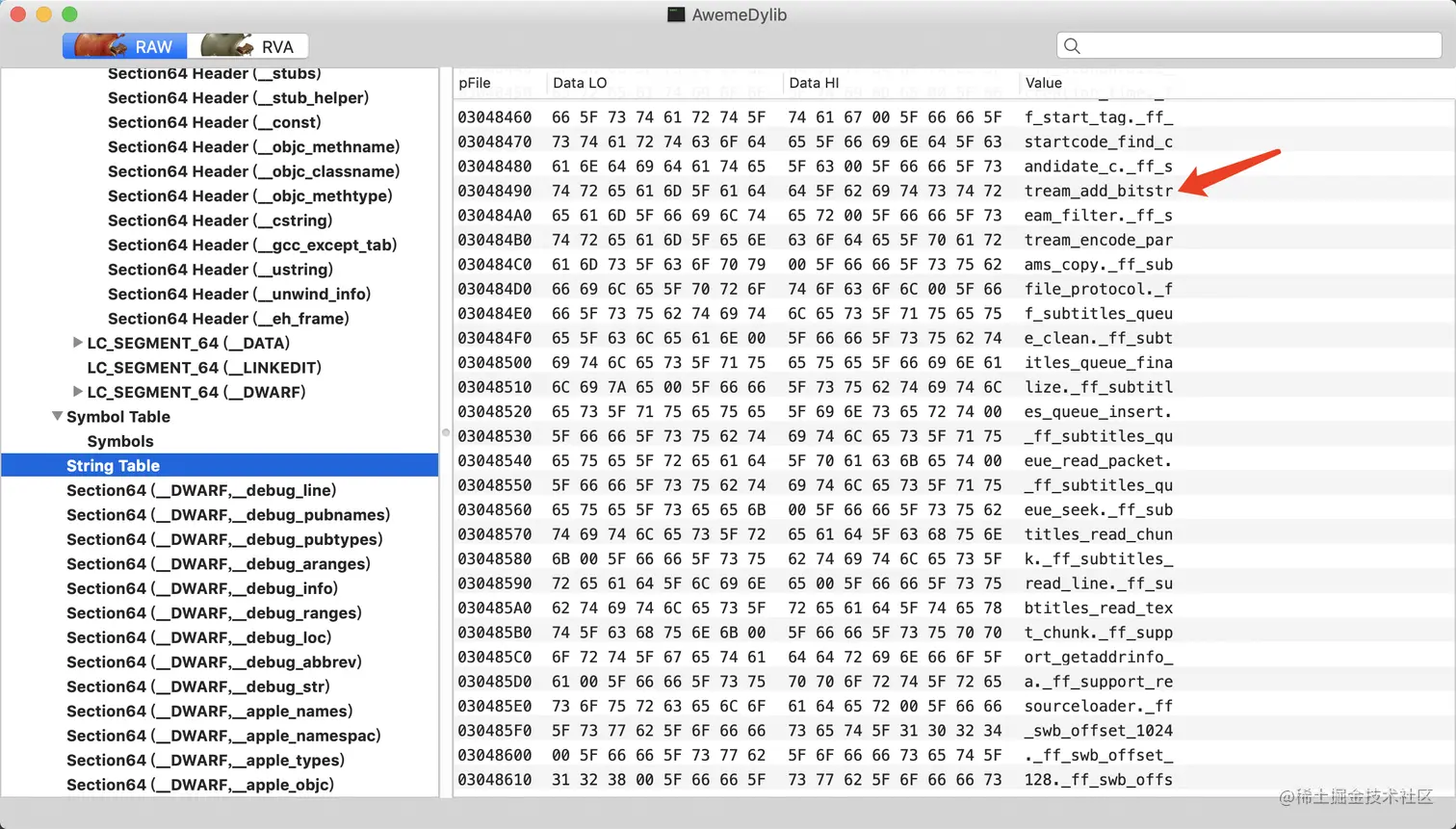Select Section64 Header (__const)
Screen dimensions: 1456x829
pos(215,122)
